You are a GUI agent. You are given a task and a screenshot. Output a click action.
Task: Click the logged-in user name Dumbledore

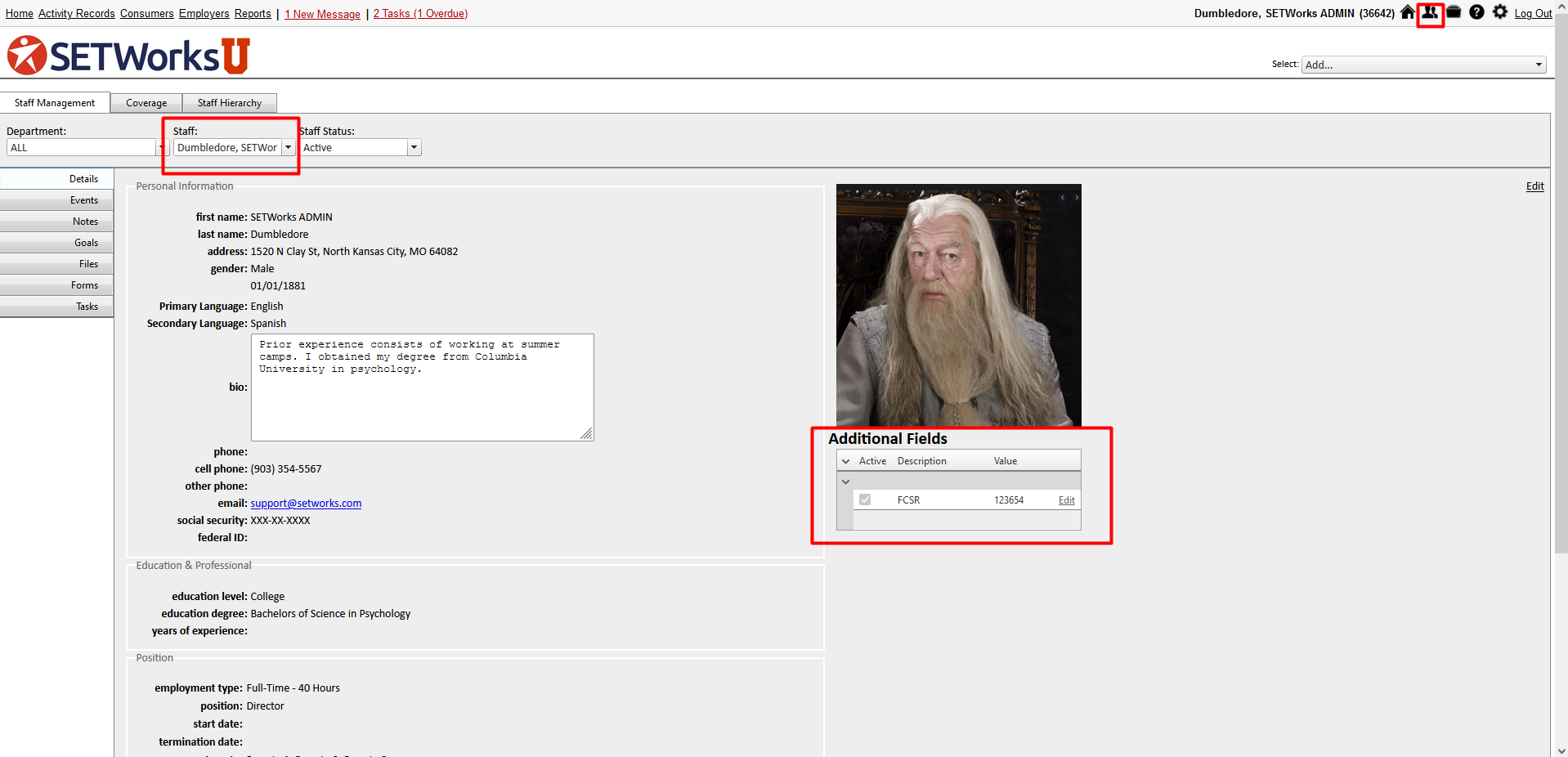[x=1294, y=14]
